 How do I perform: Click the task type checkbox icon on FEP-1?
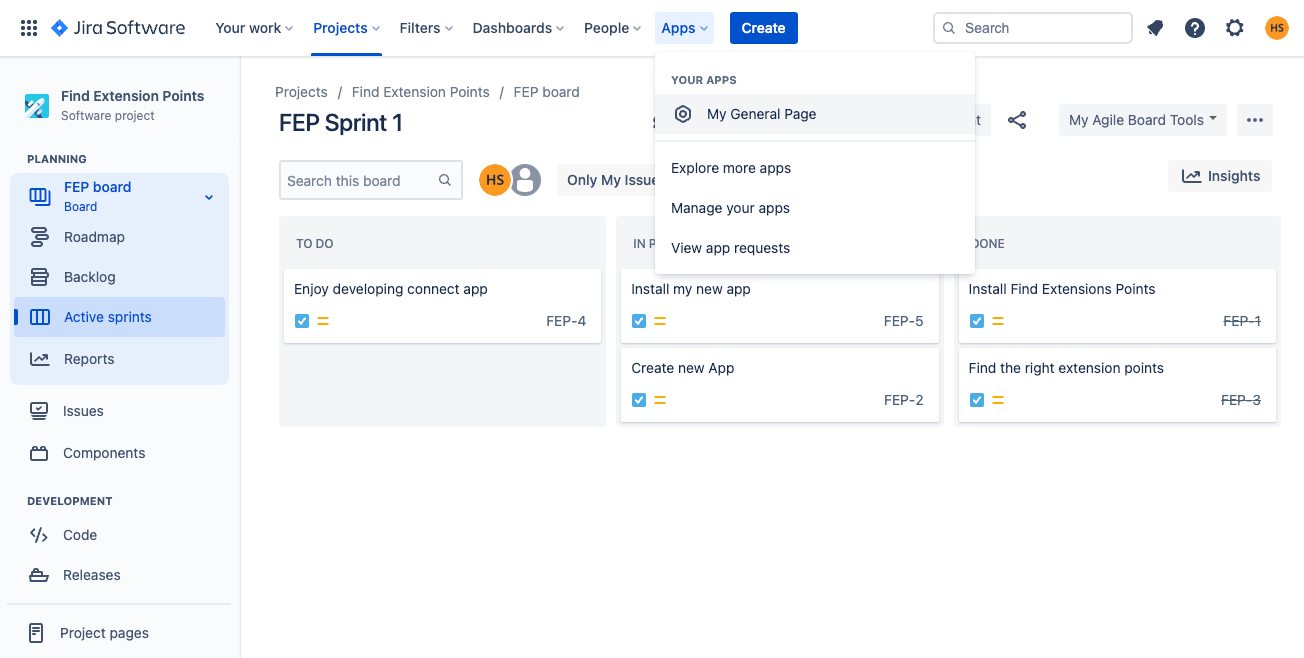click(x=977, y=321)
